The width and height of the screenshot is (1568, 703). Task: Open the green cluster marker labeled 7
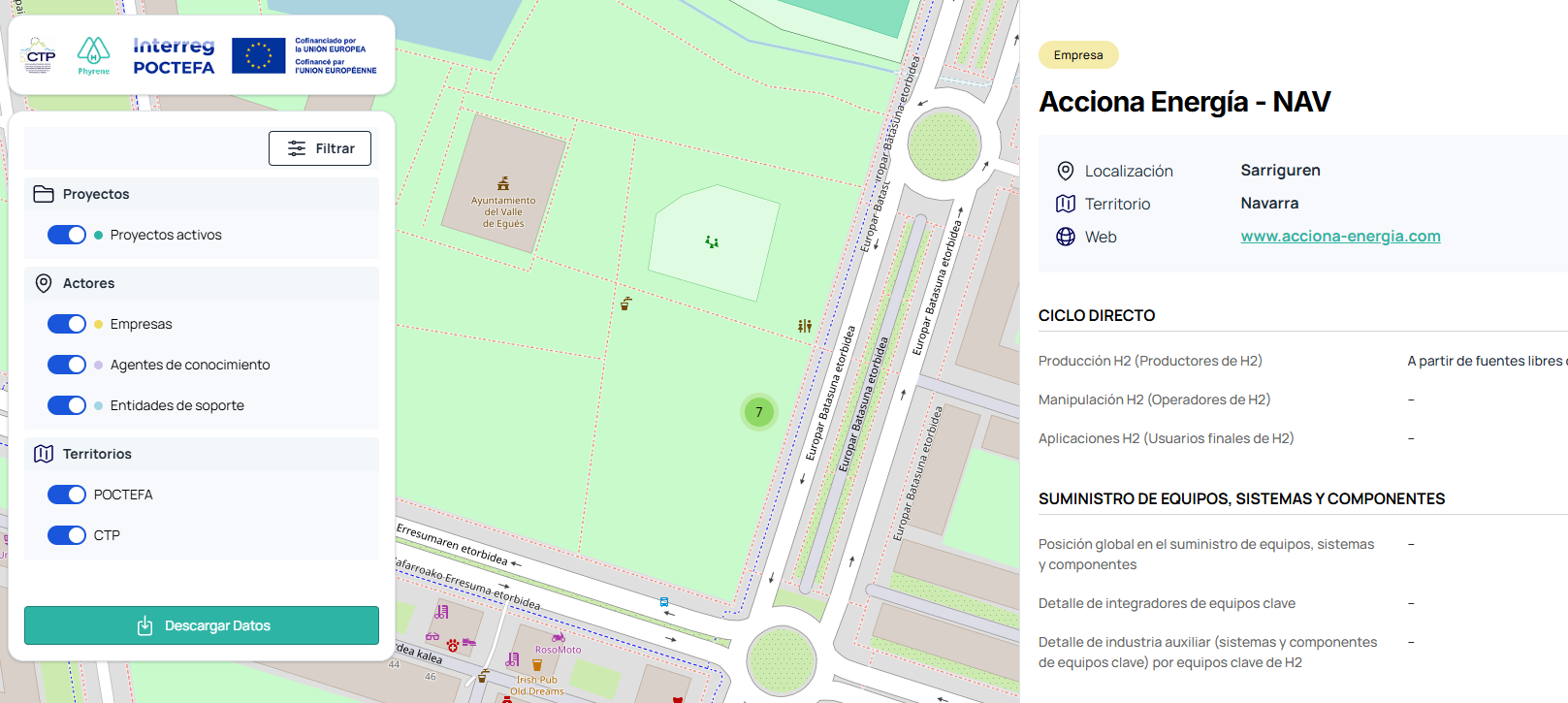pos(759,412)
